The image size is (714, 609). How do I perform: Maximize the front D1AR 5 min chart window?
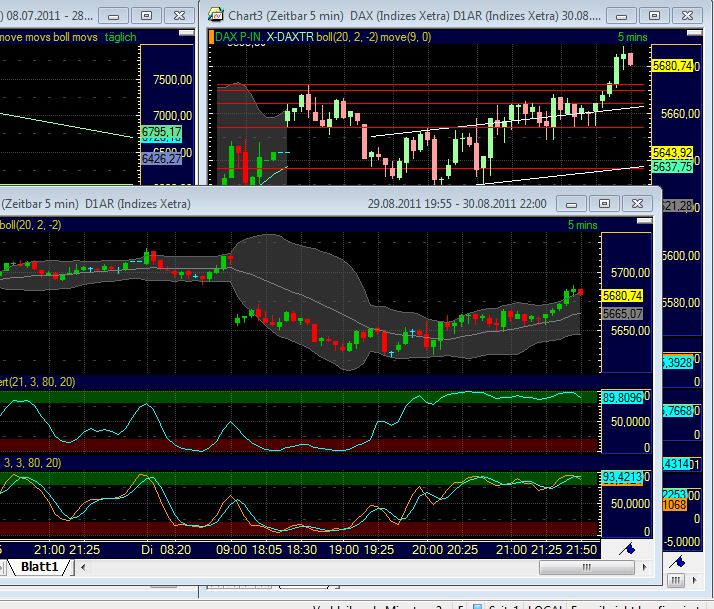[604, 204]
